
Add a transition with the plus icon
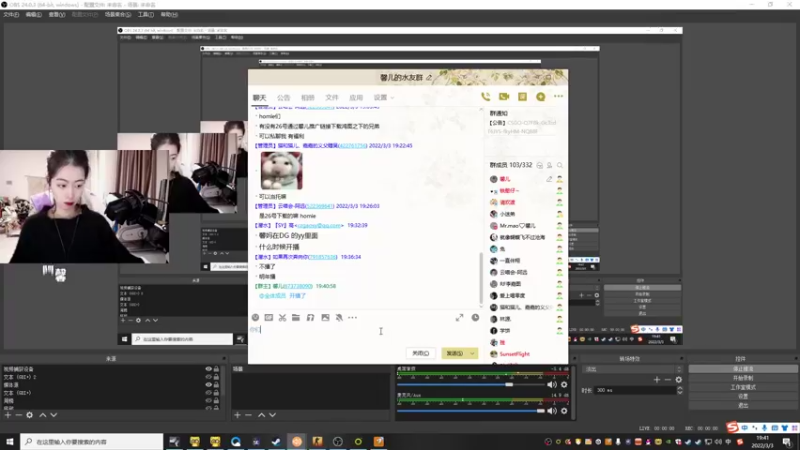click(657, 380)
